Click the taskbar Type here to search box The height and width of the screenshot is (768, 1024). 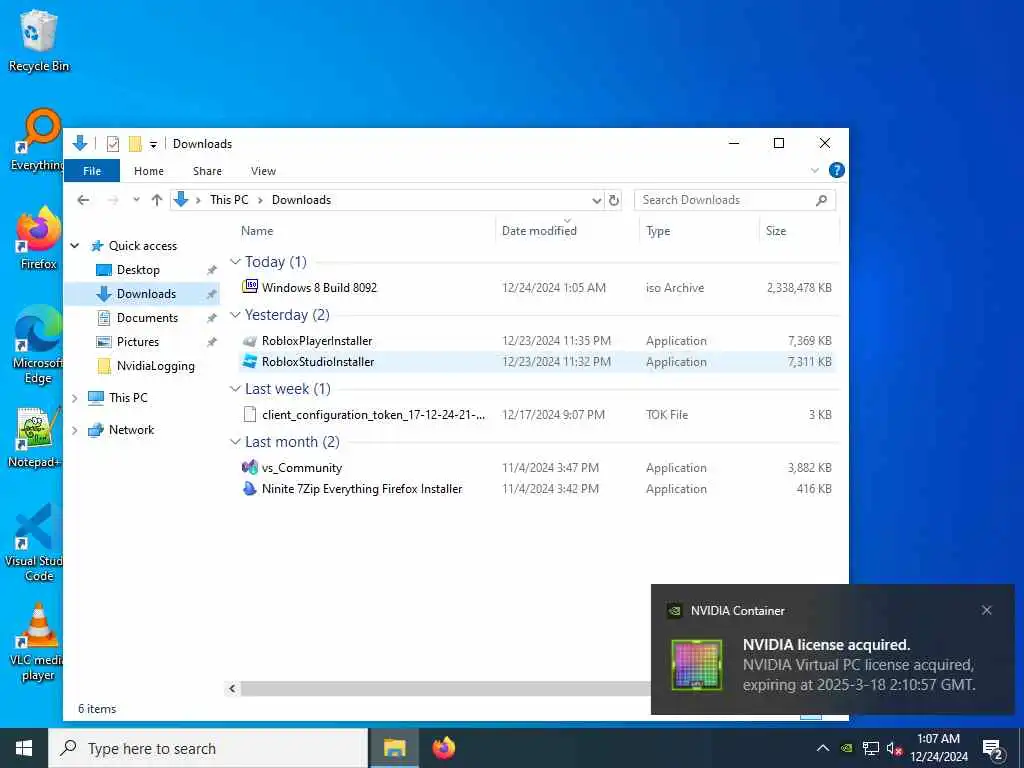coord(208,748)
